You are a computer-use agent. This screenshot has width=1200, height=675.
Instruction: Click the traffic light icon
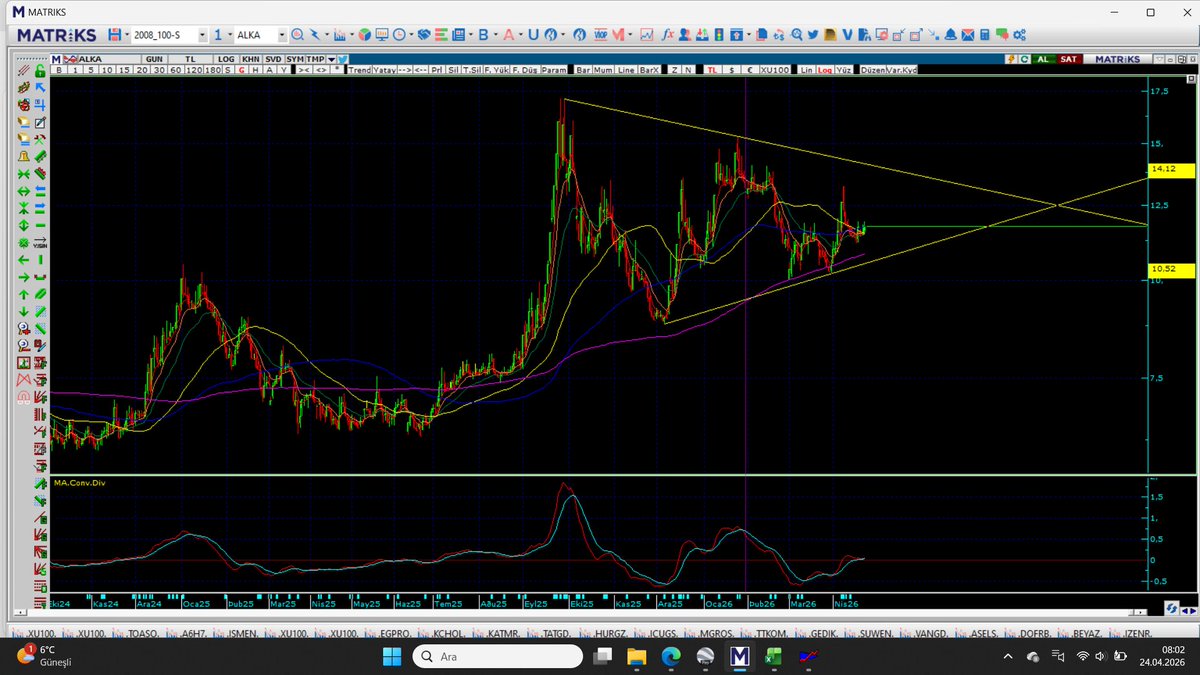[718, 35]
